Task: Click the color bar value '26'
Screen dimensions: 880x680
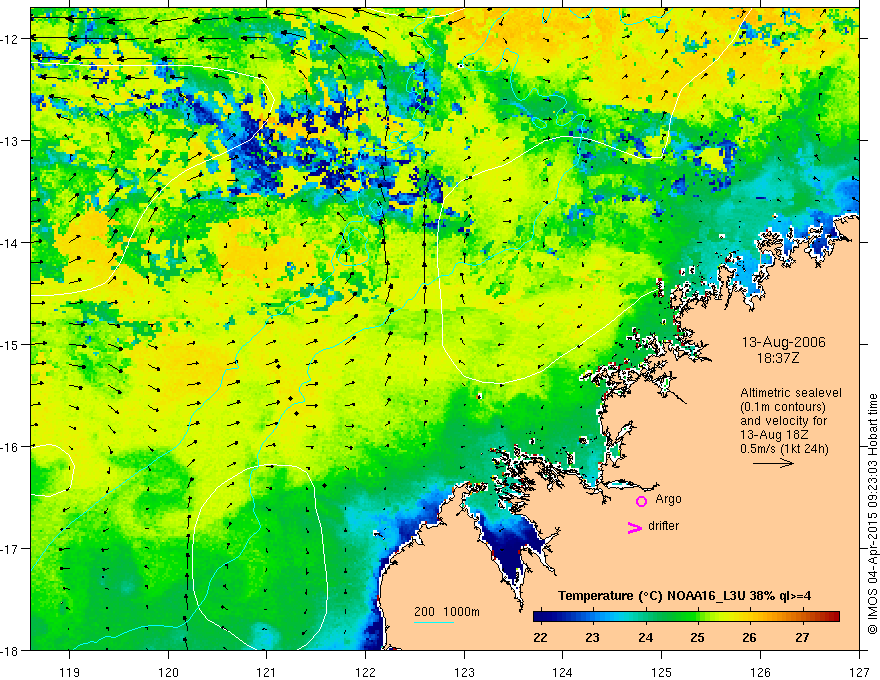Action: coord(749,637)
